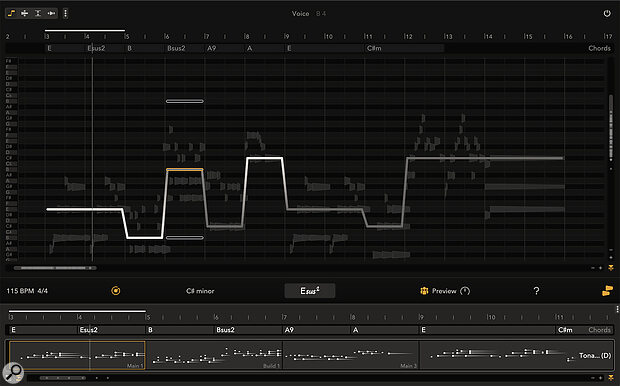Select the orange highlighted pitch segment
The image size is (620, 386).
185,170
